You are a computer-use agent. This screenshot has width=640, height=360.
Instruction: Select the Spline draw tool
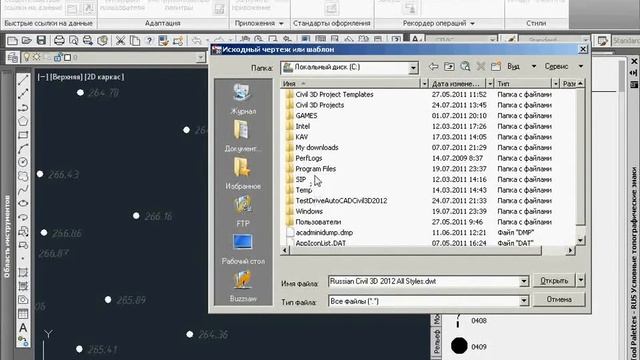click(23, 189)
